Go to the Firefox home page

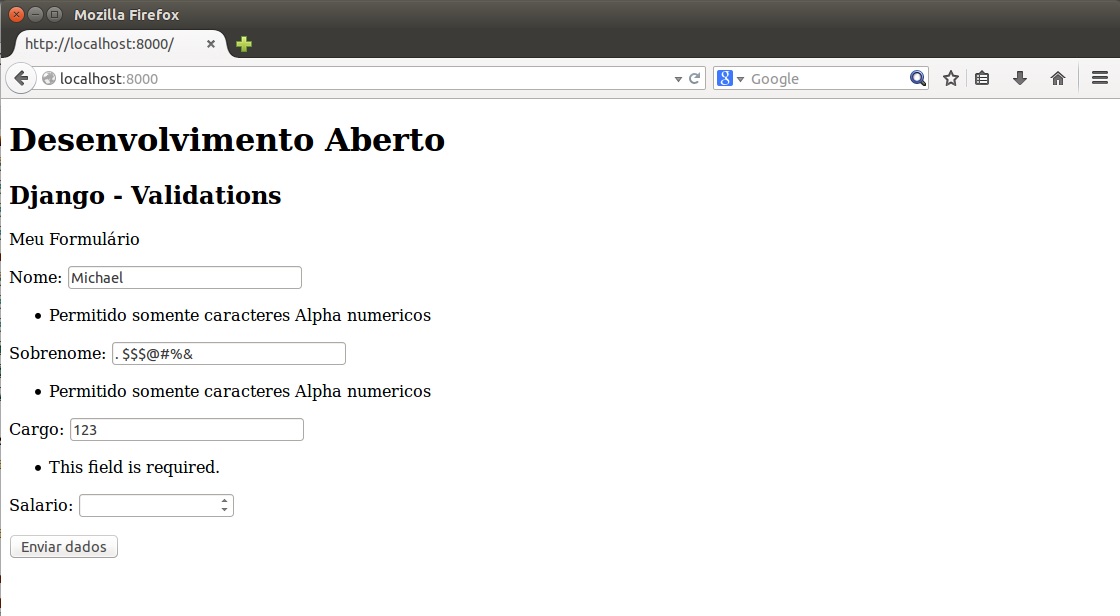[1057, 78]
